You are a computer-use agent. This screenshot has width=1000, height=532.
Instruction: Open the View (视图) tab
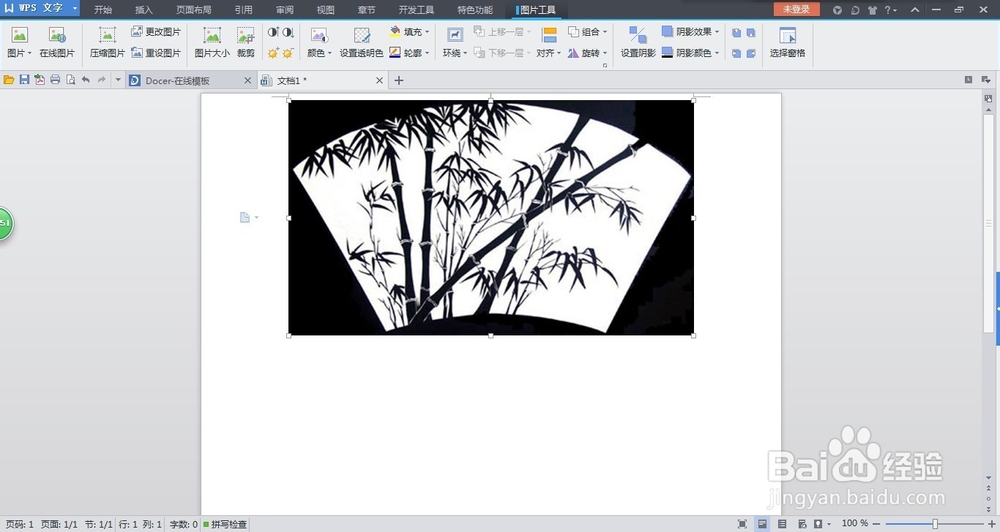click(325, 10)
